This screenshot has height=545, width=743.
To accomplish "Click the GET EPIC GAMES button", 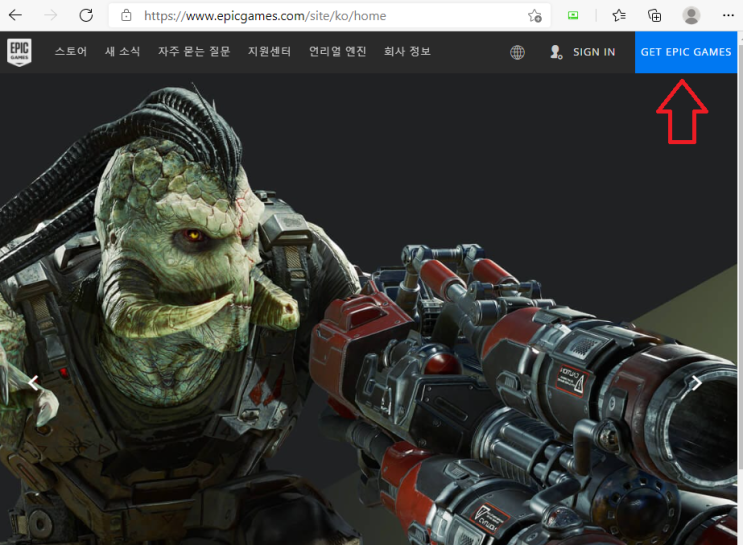I will [686, 52].
